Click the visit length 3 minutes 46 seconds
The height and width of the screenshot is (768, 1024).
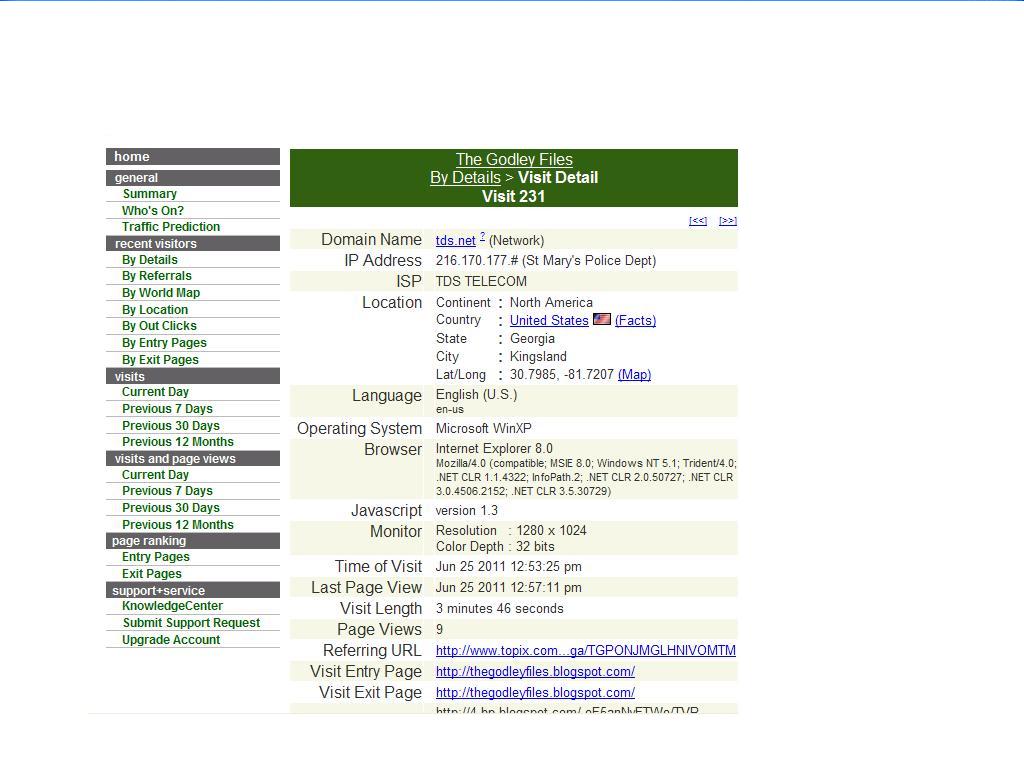[500, 609]
